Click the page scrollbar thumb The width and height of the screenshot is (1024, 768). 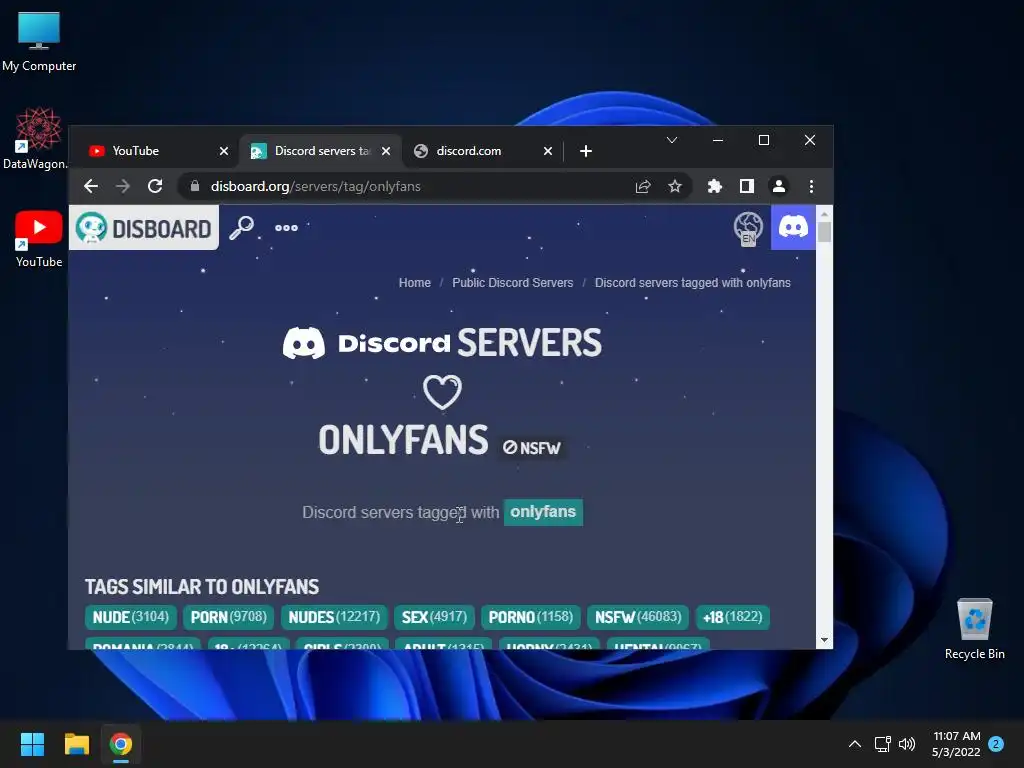824,232
